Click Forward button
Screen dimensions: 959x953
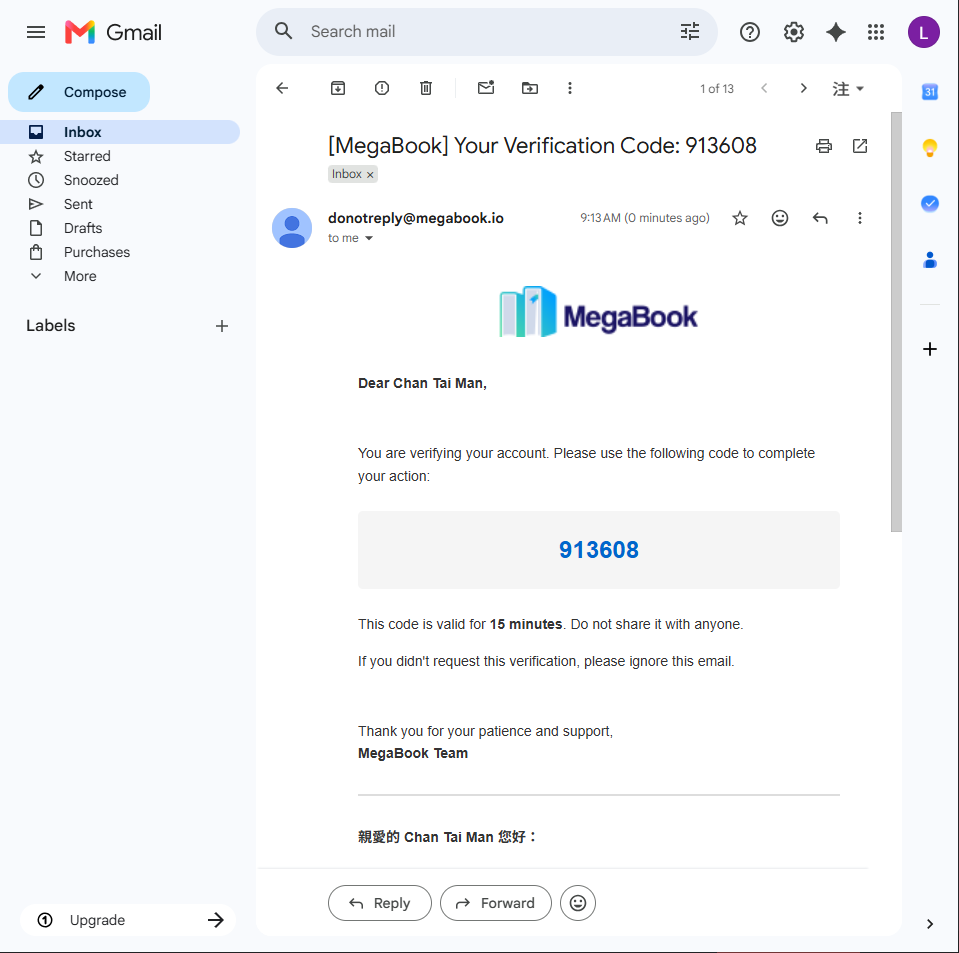[495, 903]
